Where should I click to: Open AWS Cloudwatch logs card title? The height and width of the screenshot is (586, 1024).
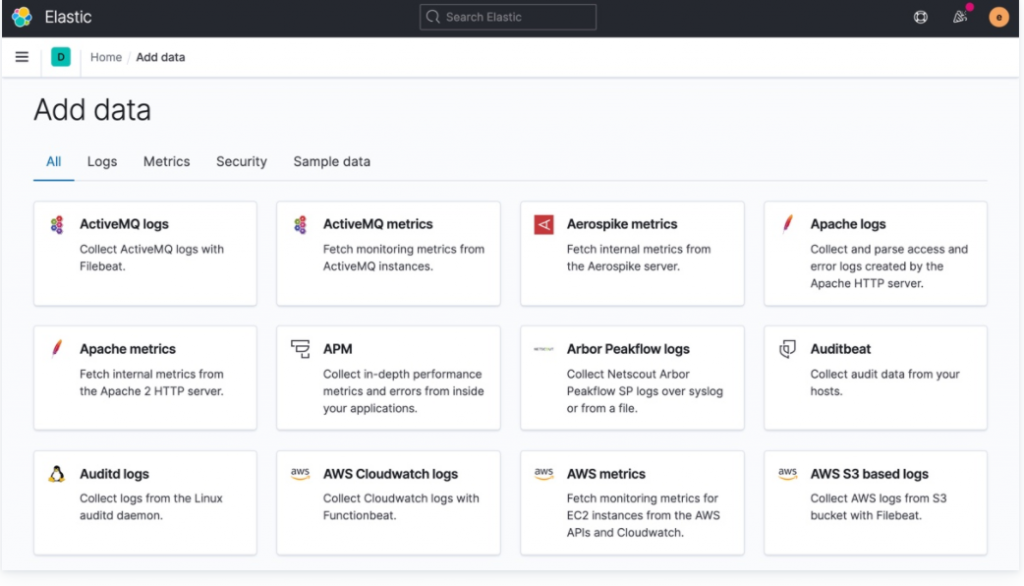[391, 474]
